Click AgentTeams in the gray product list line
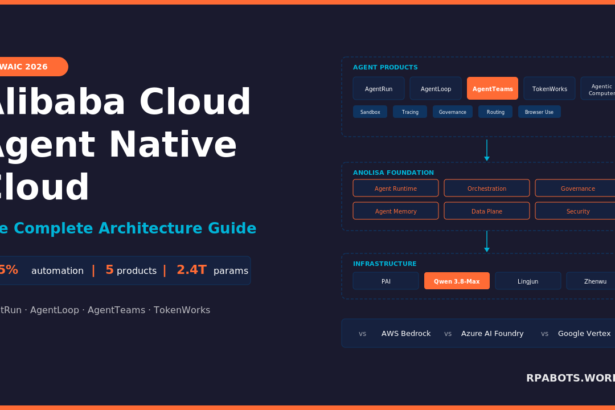This screenshot has width=615, height=410. tap(116, 310)
